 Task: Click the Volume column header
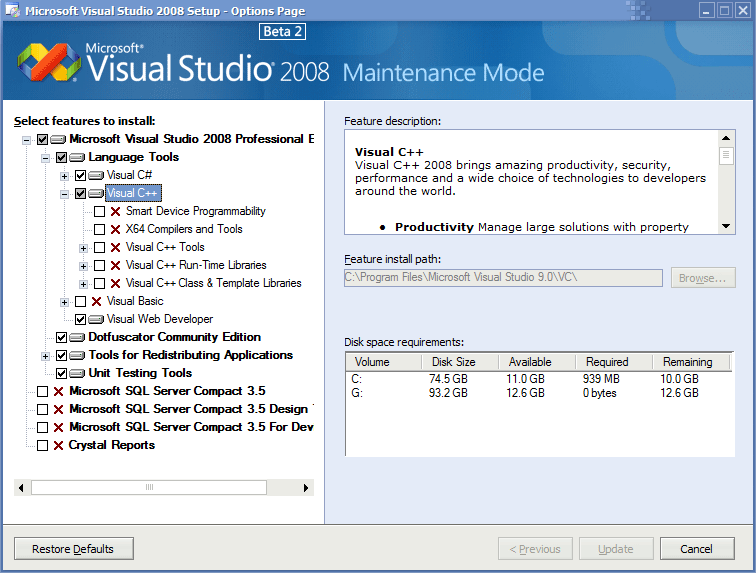tap(383, 362)
